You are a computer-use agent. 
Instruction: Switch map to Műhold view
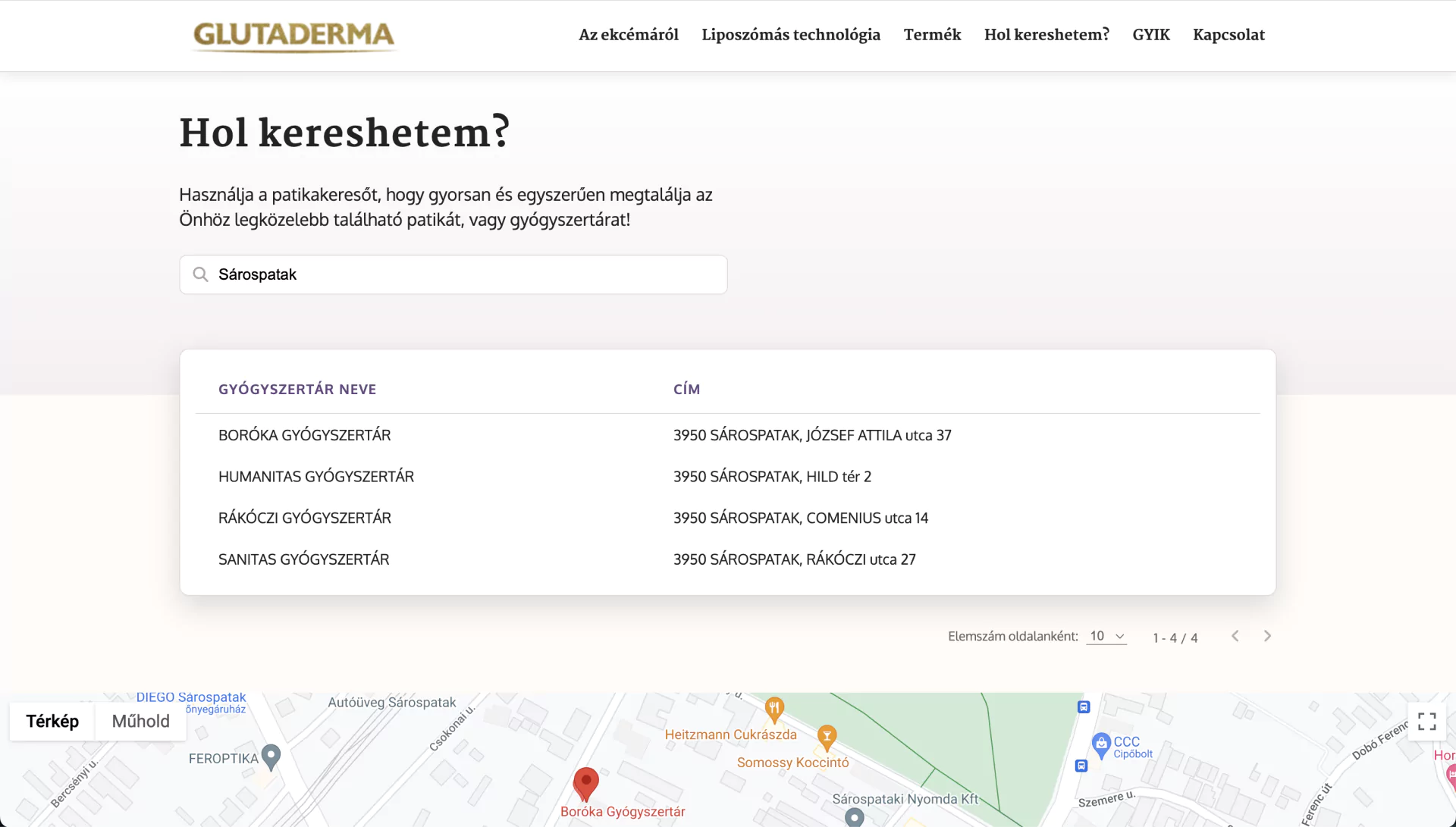click(140, 721)
